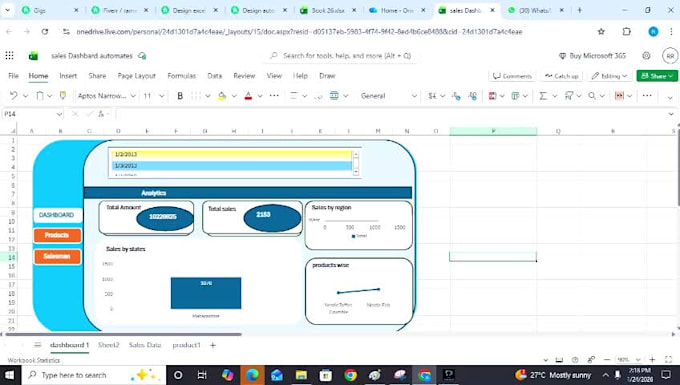680x385 pixels.
Task: Click the Paste clipboard icon
Action: [x=39, y=96]
